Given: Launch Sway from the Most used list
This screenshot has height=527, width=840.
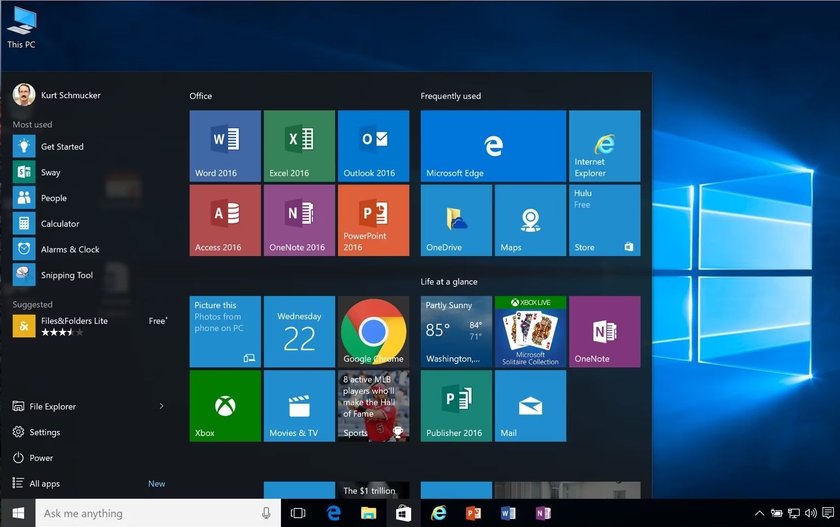Looking at the screenshot, I should pyautogui.click(x=90, y=172).
